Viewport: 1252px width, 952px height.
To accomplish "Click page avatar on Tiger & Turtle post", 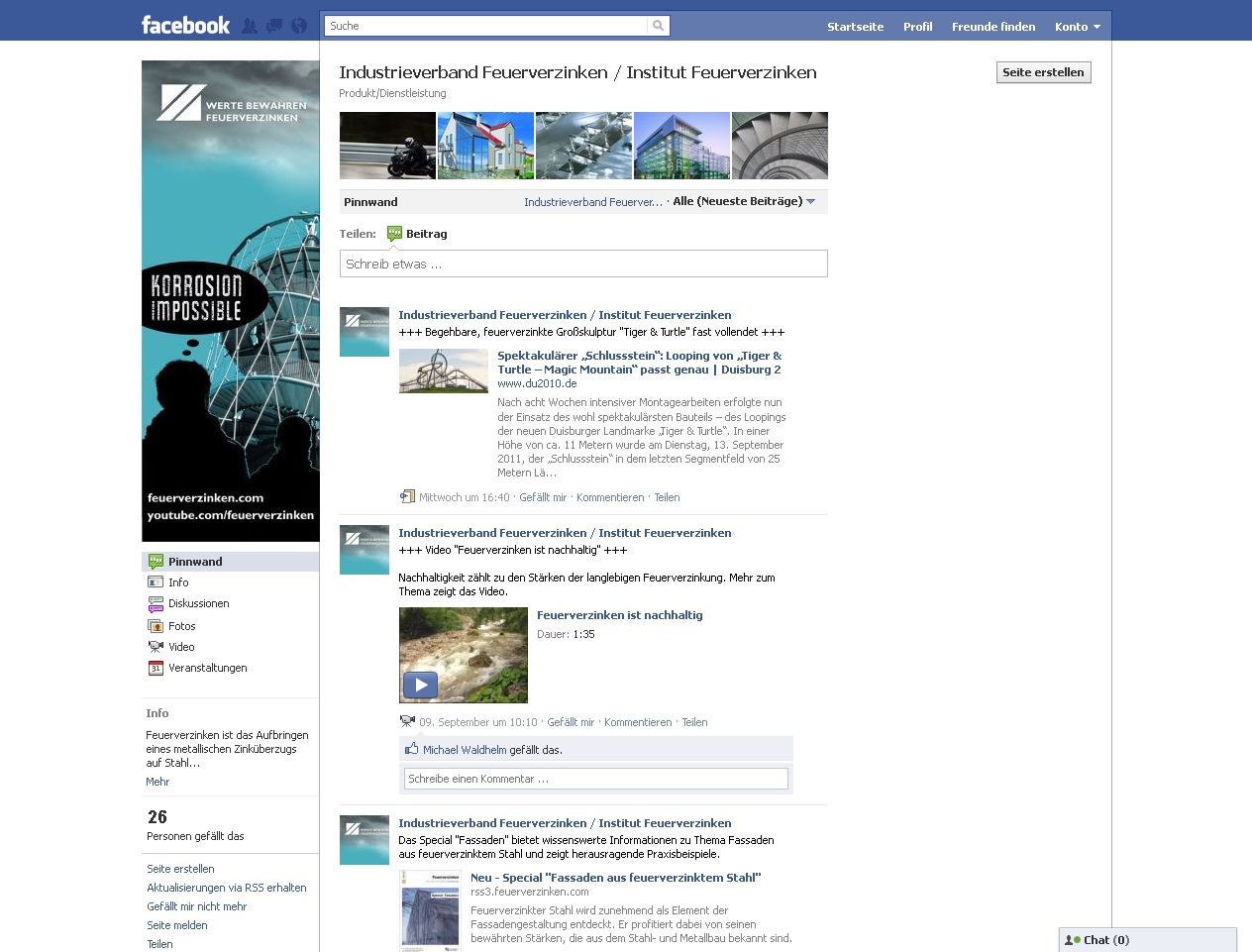I will (365, 332).
